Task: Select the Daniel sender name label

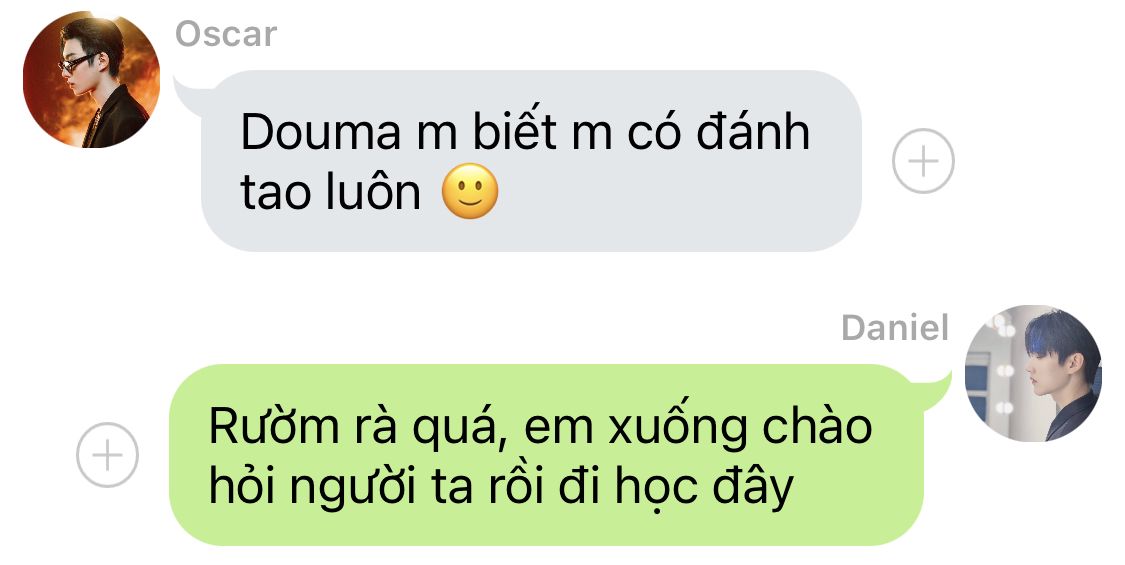Action: pos(895,328)
